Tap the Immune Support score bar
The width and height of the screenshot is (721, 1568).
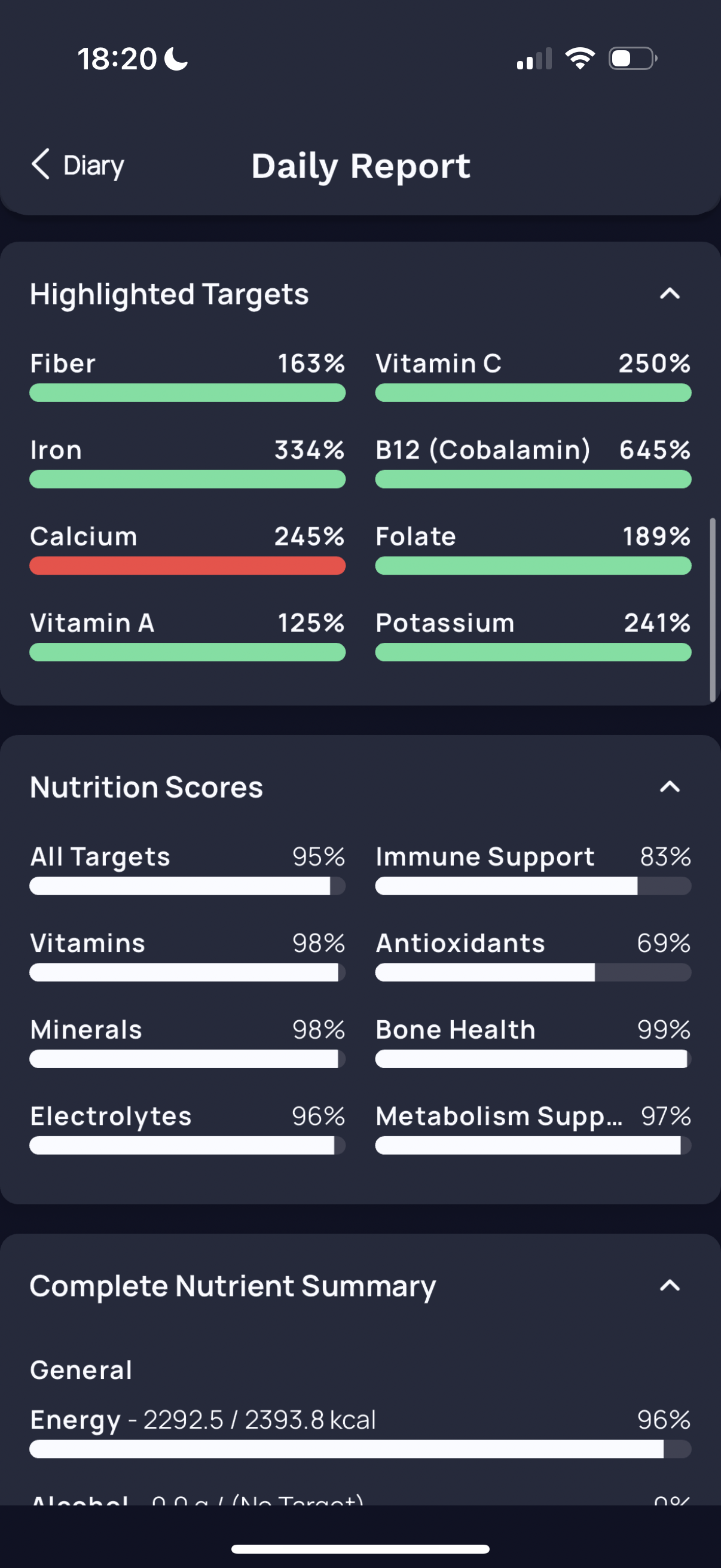[533, 886]
